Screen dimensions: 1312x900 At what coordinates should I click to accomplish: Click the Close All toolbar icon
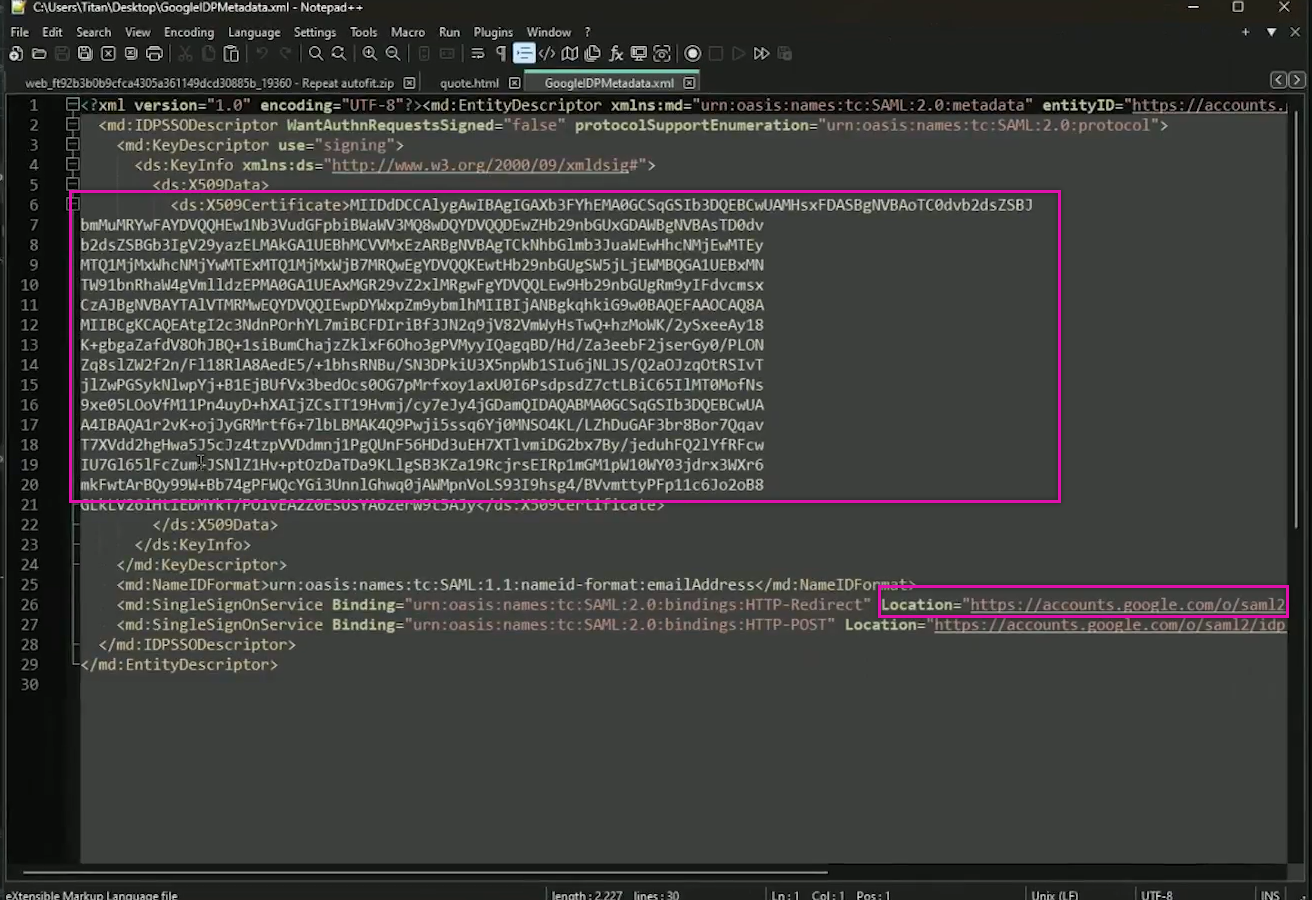(x=131, y=53)
